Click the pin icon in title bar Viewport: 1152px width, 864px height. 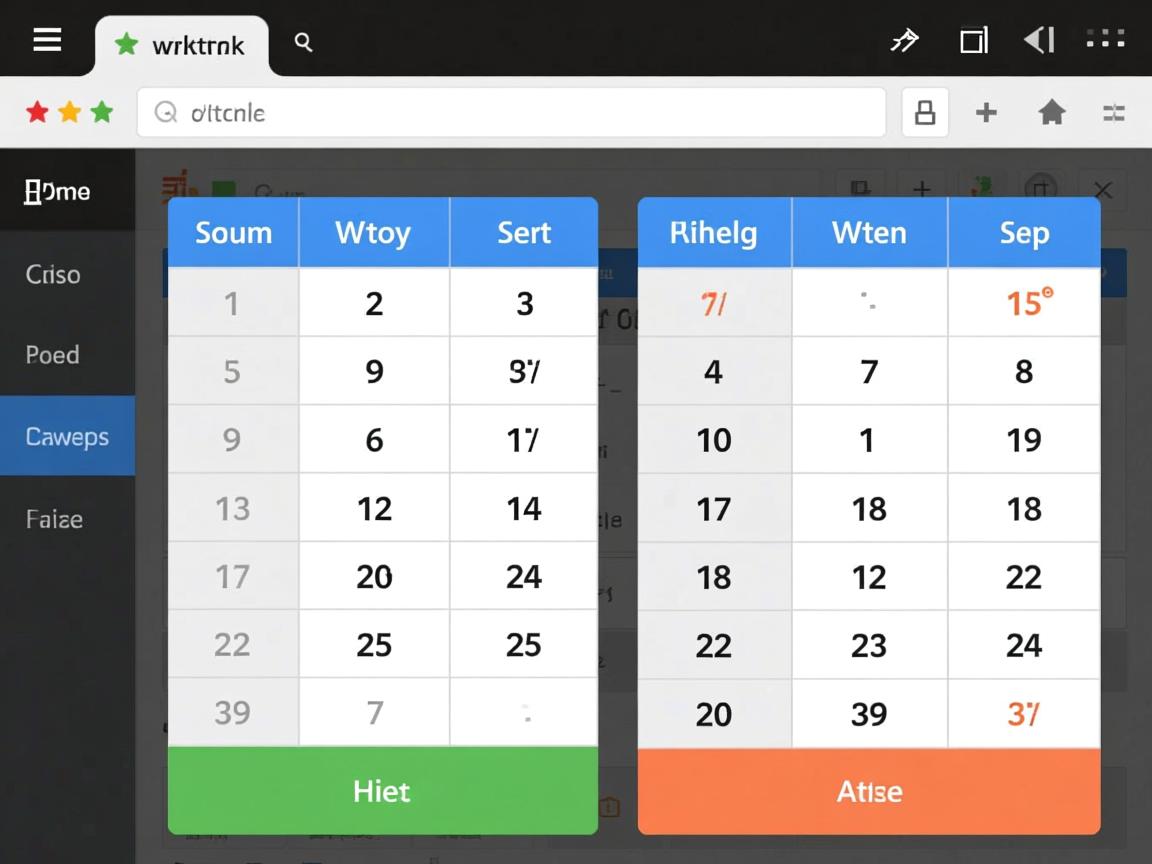[x=904, y=40]
